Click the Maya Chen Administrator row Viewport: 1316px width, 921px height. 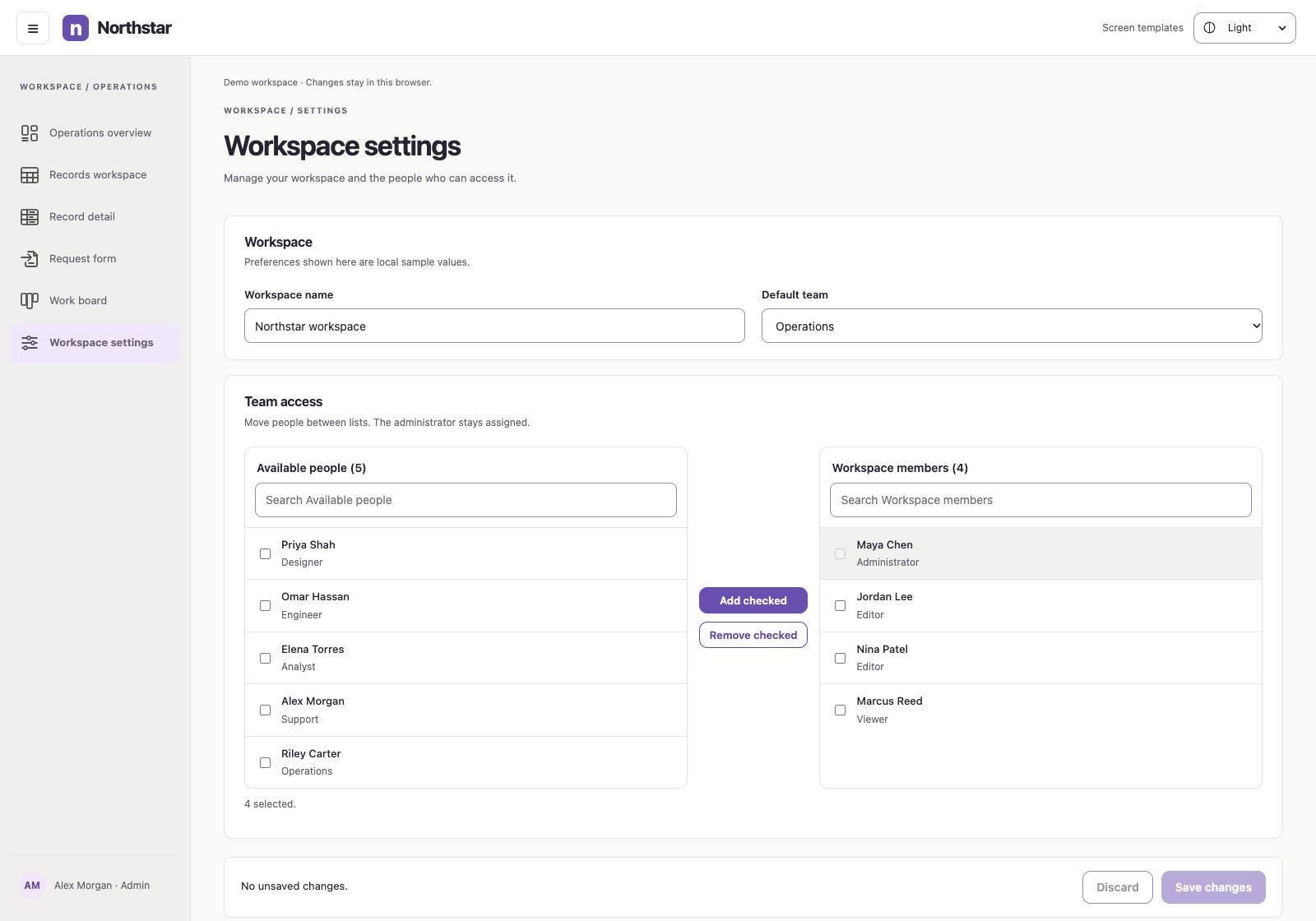[x=1040, y=553]
